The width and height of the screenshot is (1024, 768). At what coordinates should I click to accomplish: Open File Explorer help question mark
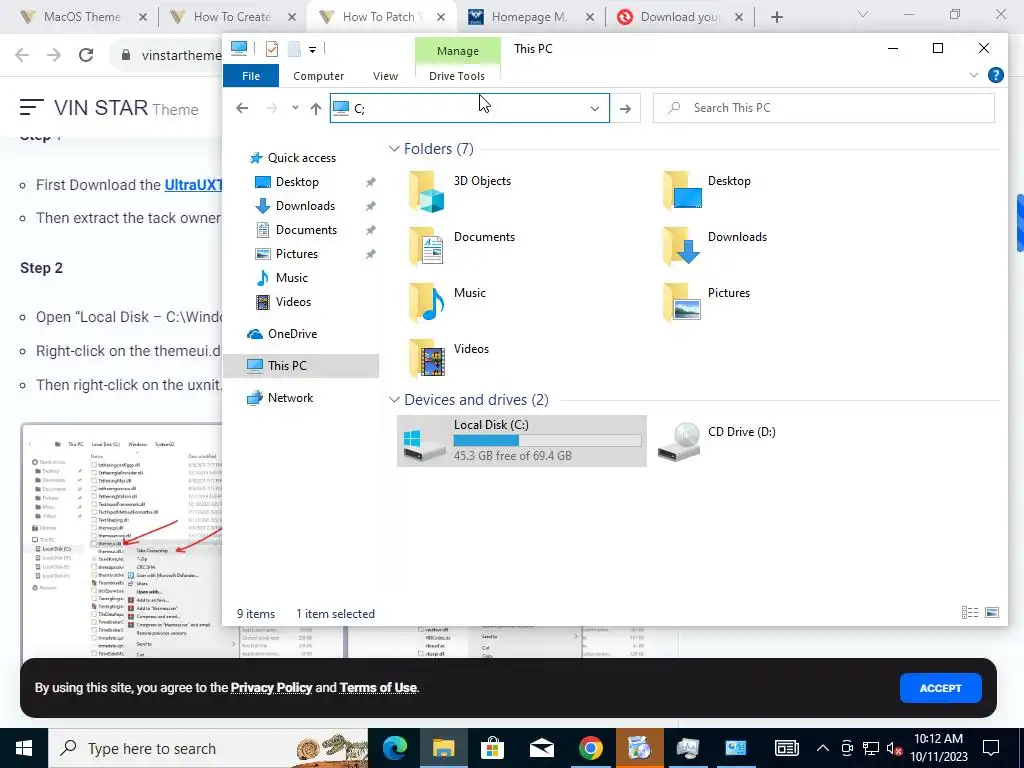tap(995, 75)
